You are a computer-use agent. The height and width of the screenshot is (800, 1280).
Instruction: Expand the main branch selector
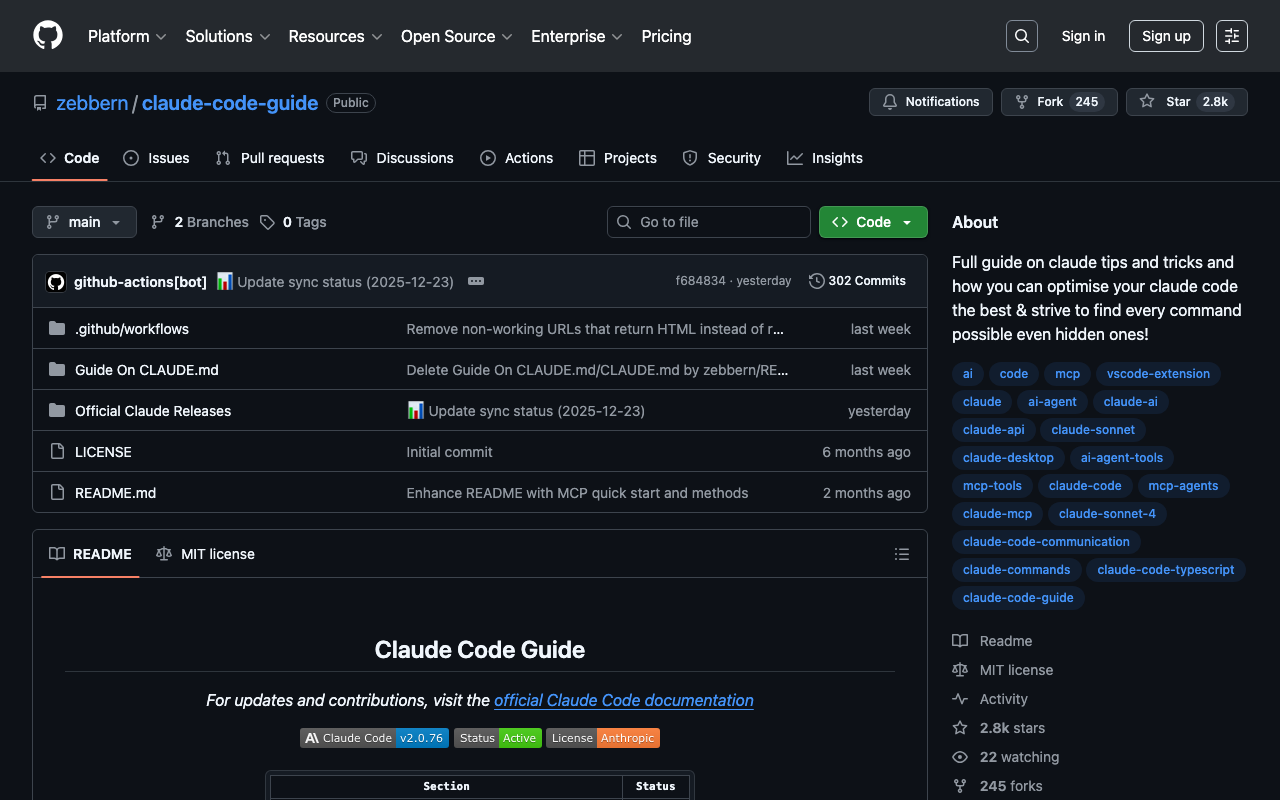point(84,222)
